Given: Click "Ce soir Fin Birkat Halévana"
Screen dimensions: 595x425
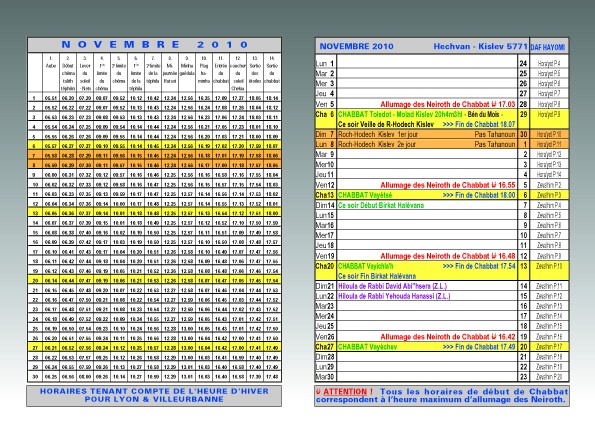Looking at the screenshot, I should (x=377, y=276).
